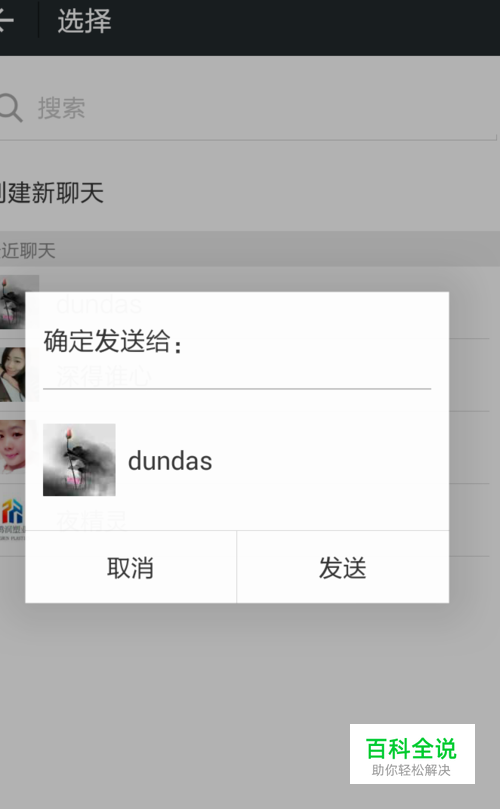Tap the colorful building logo avatar
Image resolution: width=500 pixels, height=809 pixels.
13,517
